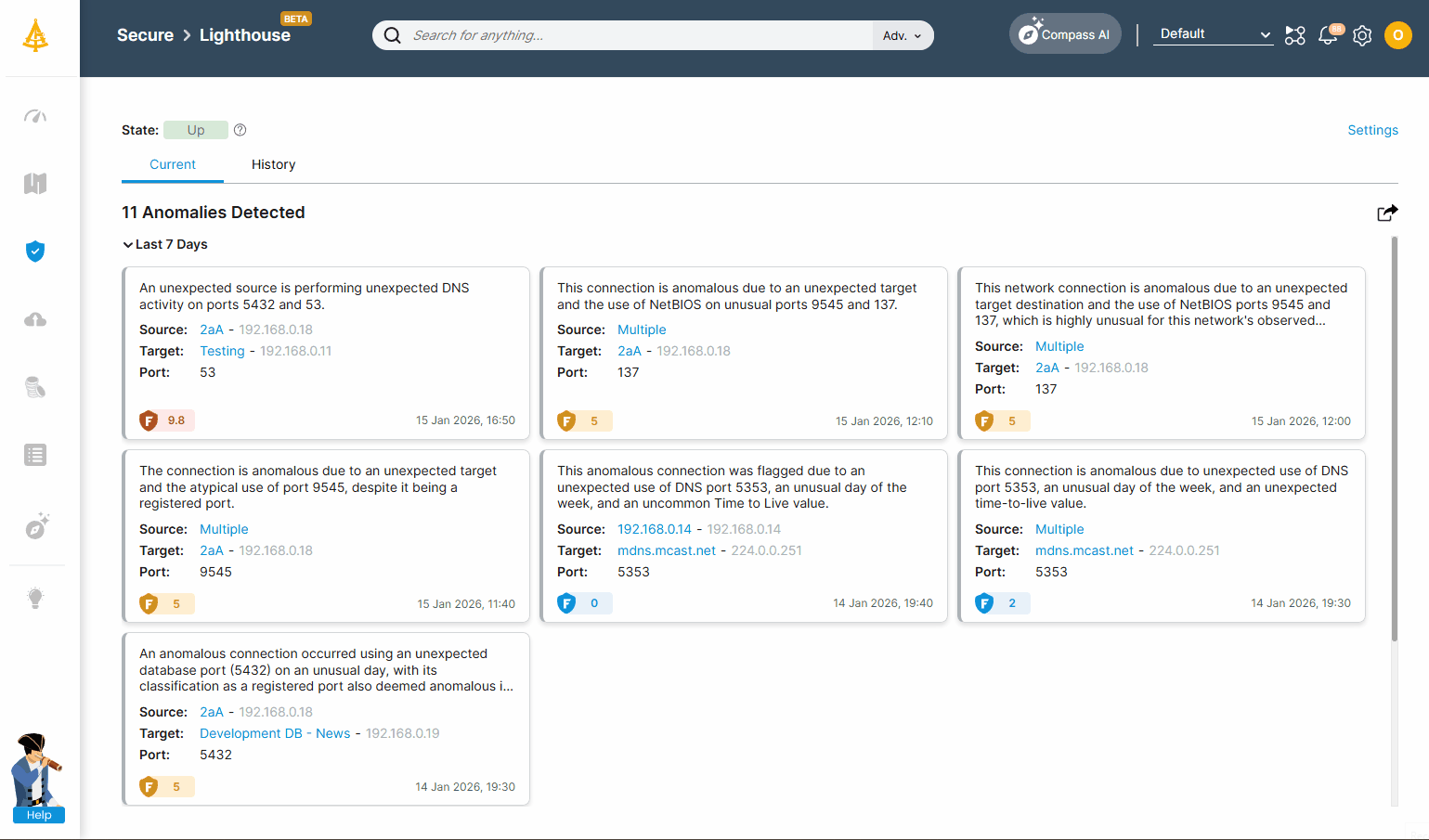Click the network topology icon in header
The image size is (1429, 840).
(1294, 35)
